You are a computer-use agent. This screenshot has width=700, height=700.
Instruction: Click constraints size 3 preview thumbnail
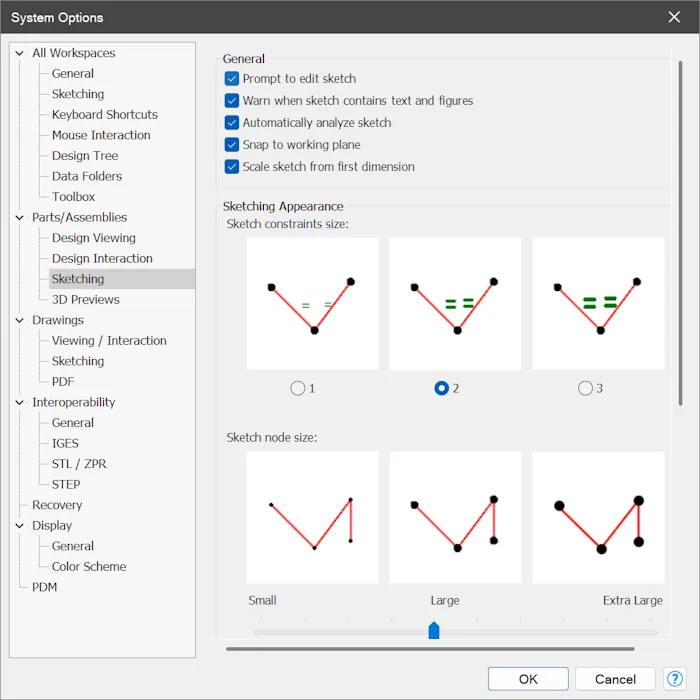click(x=598, y=304)
